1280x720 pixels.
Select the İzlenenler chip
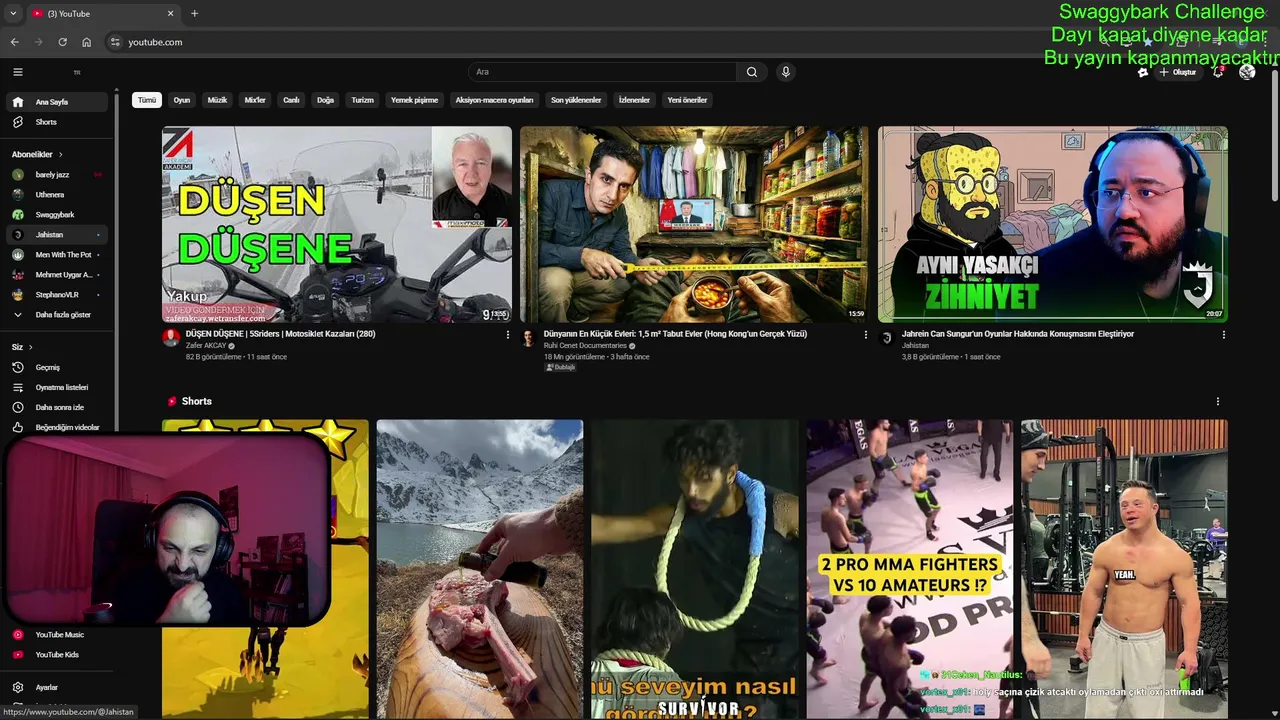(x=634, y=100)
